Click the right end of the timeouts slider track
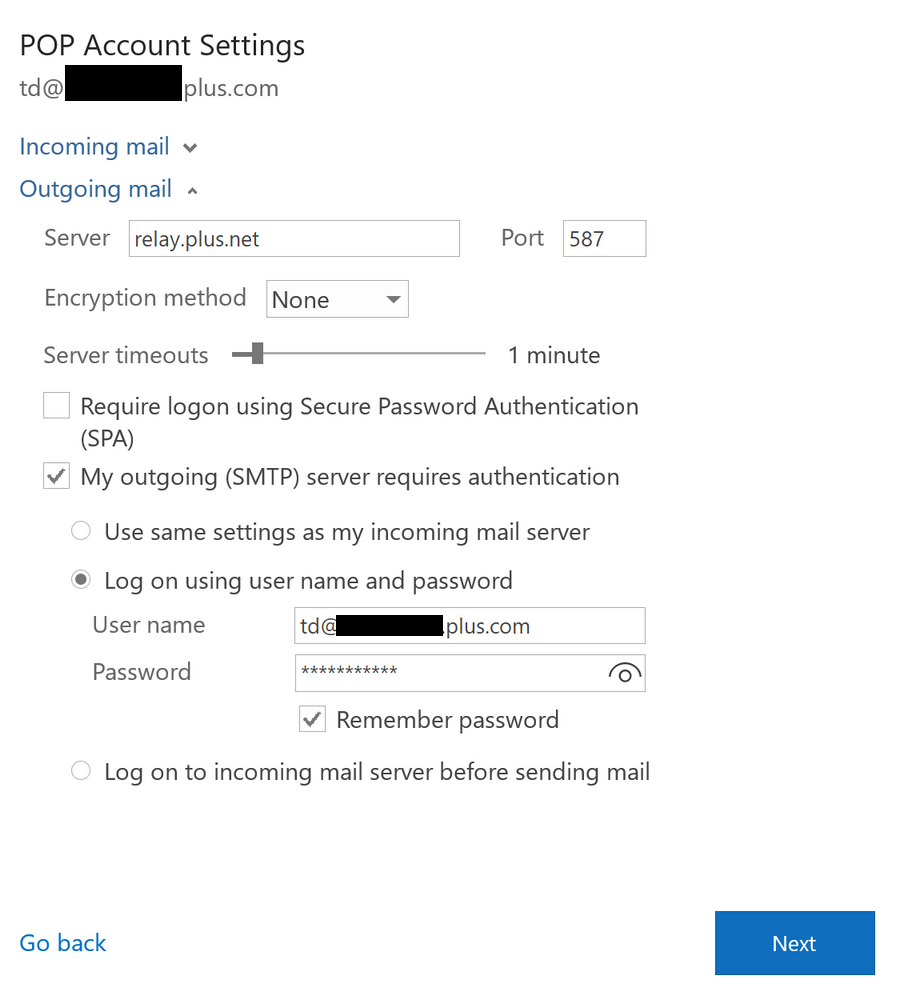Viewport: 901px width, 999px height. [x=481, y=354]
